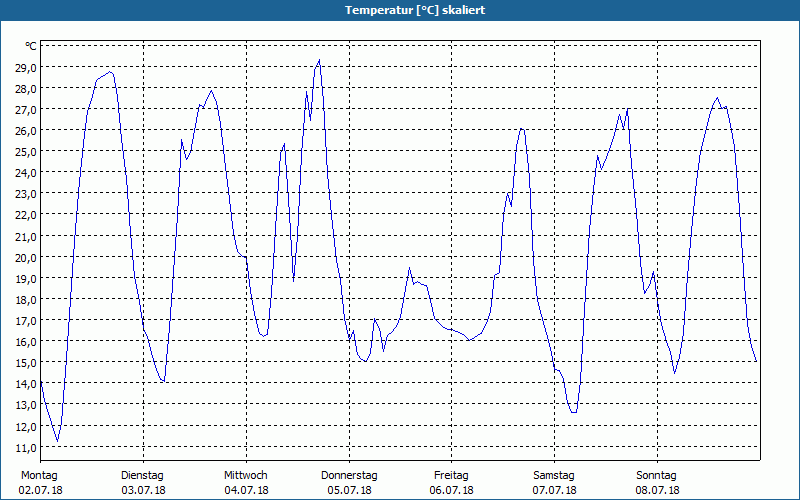Select the 17,0 axis value
This screenshot has width=800, height=500.
pos(26,321)
